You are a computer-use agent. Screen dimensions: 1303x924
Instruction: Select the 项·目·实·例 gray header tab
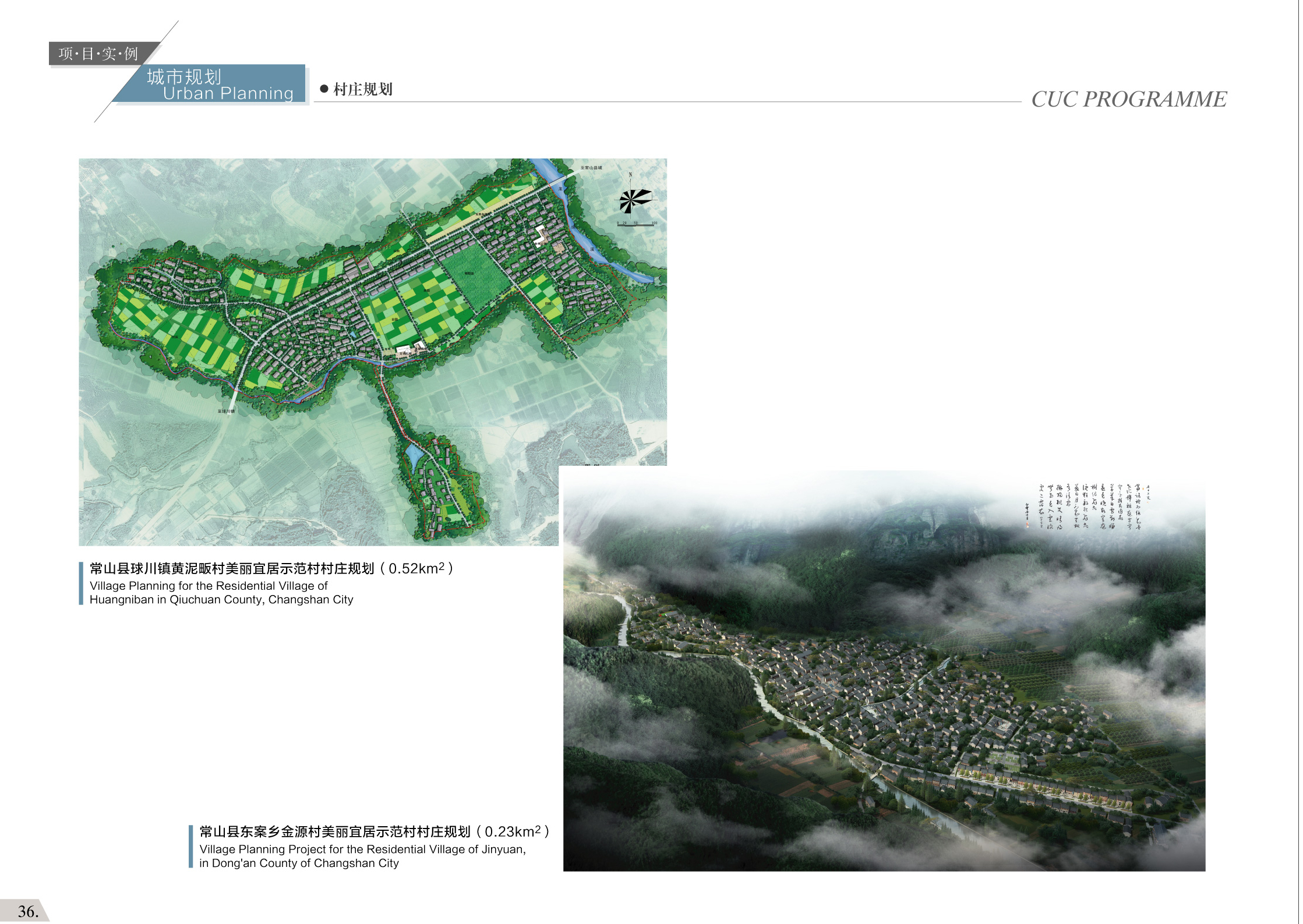pyautogui.click(x=99, y=54)
